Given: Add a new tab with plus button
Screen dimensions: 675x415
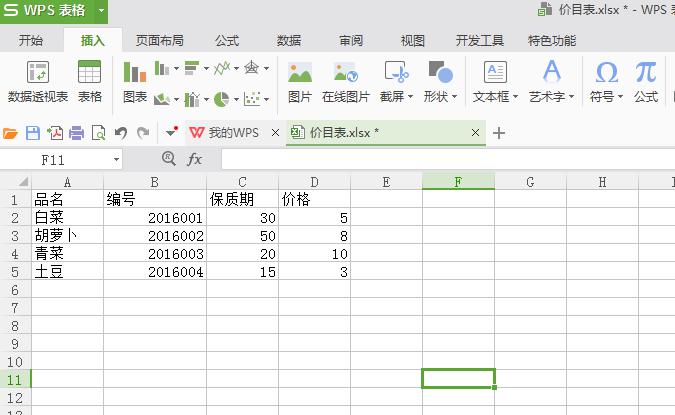Looking at the screenshot, I should (x=500, y=133).
